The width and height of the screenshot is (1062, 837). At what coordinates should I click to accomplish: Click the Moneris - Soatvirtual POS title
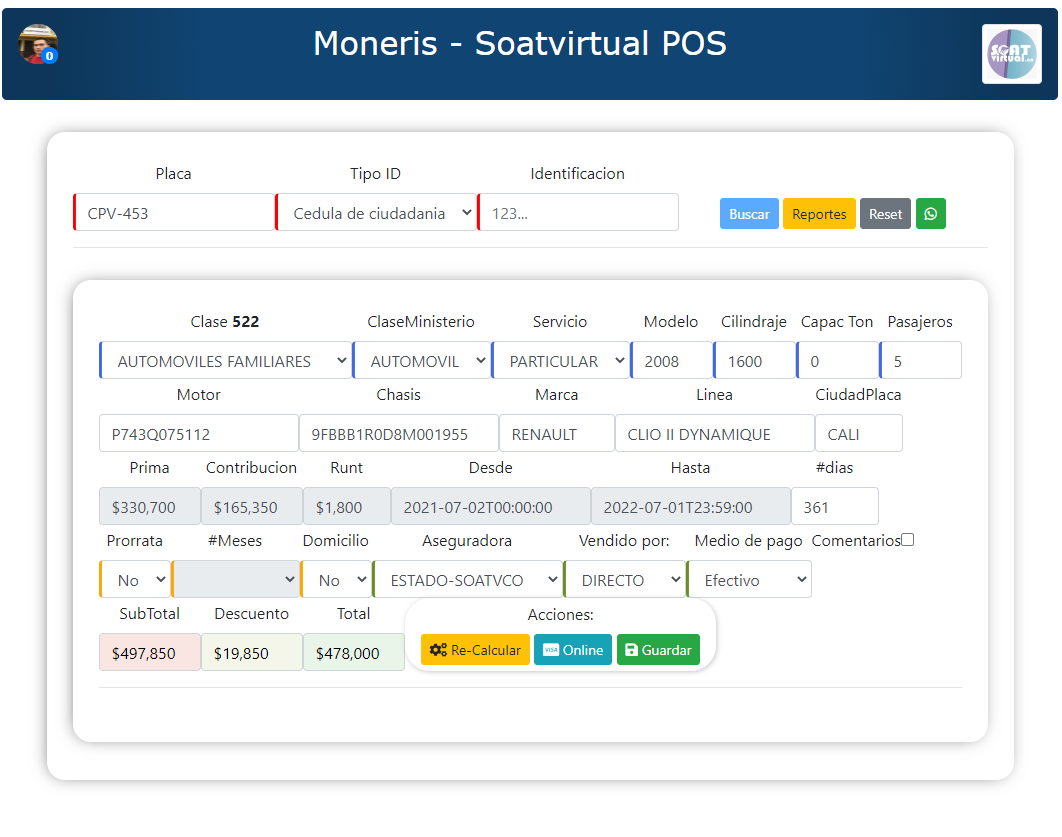[x=519, y=43]
